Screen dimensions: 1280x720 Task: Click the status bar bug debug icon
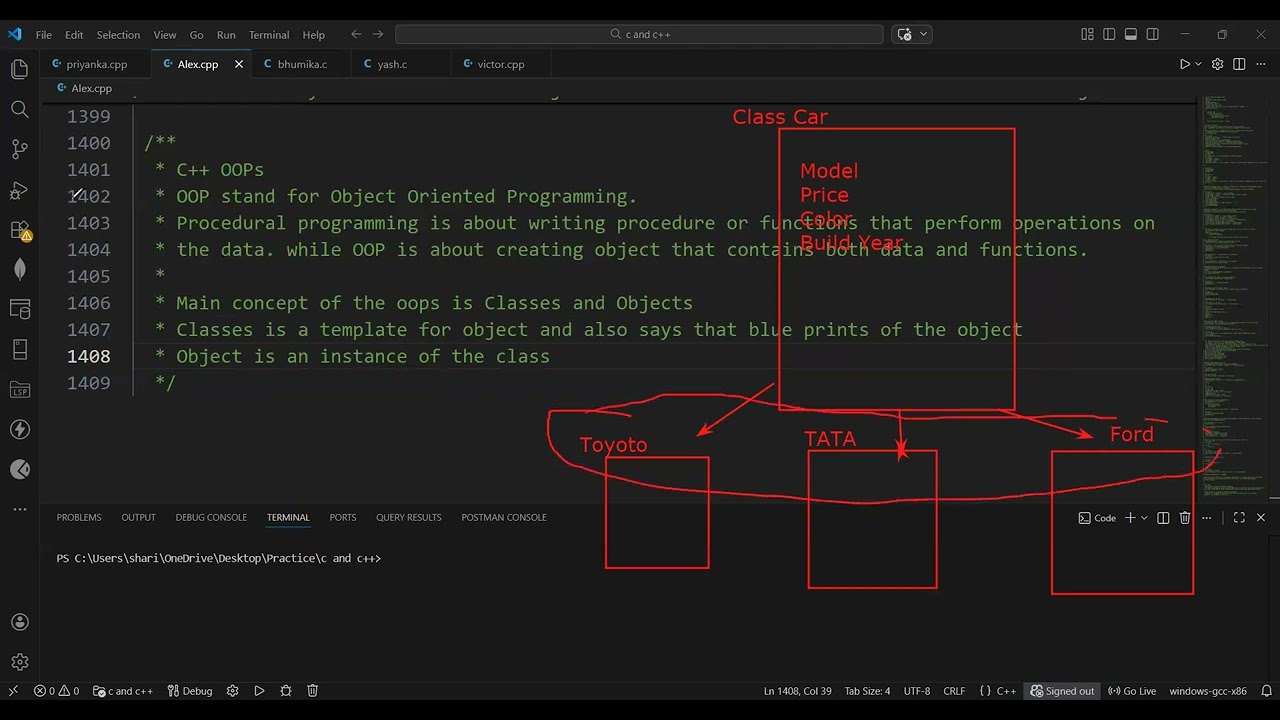pyautogui.click(x=286, y=691)
